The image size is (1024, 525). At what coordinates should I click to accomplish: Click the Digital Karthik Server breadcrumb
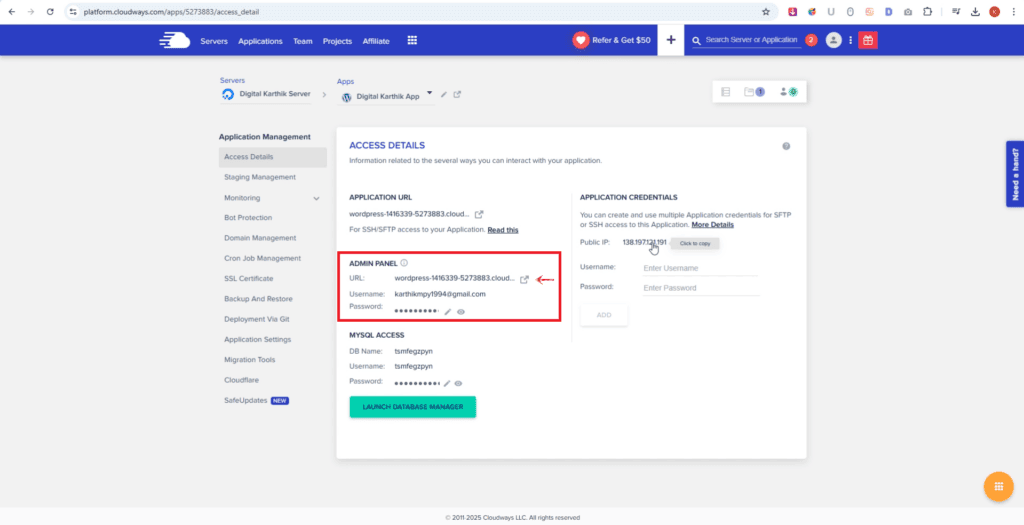[x=275, y=94]
